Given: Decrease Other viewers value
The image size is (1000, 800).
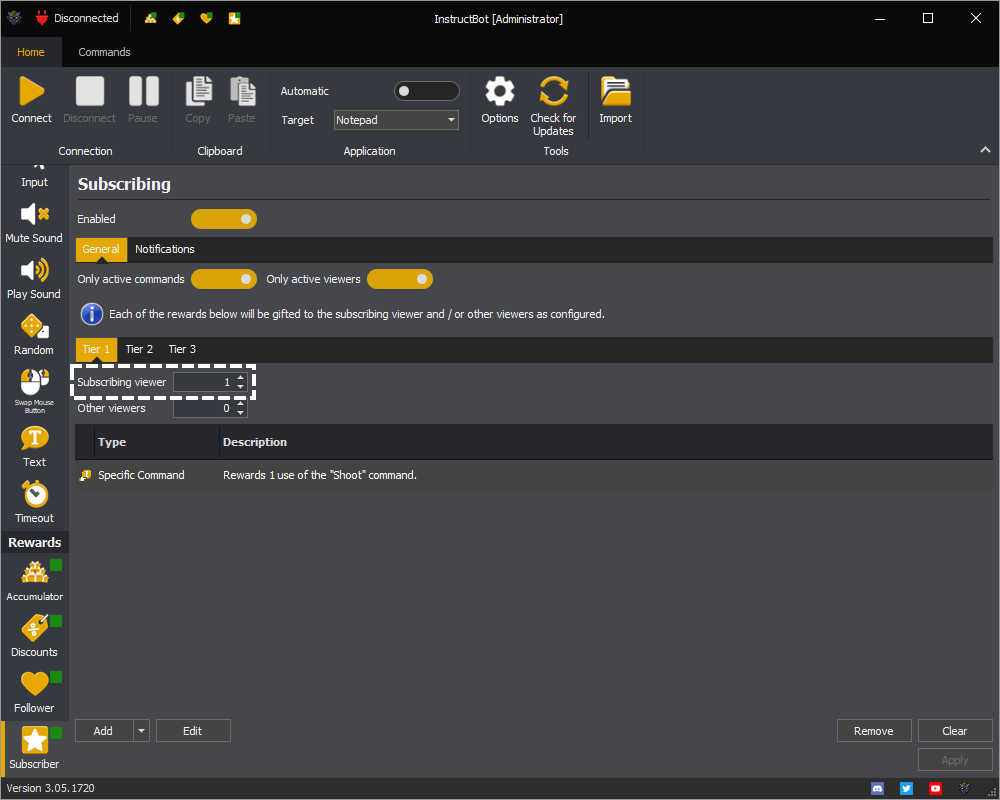Looking at the screenshot, I should (240, 413).
